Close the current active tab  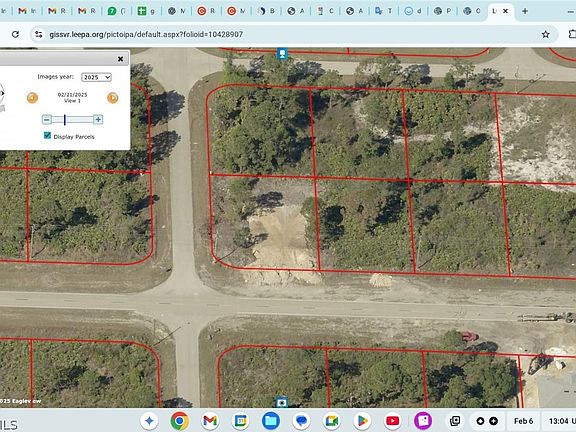[x=505, y=11]
